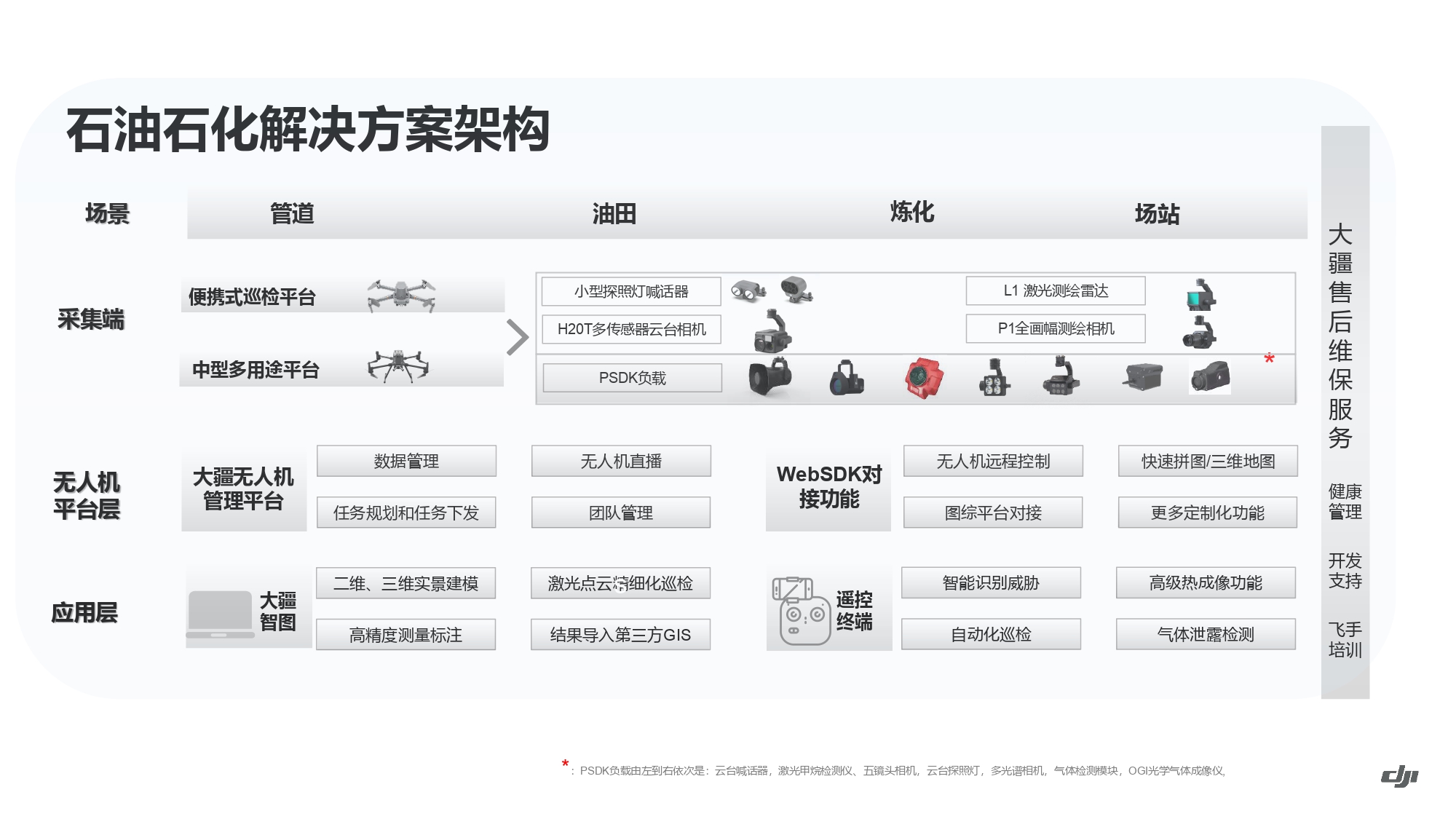Click the 遥控终端 label
Viewport: 1456px width, 819px height.
click(x=854, y=611)
